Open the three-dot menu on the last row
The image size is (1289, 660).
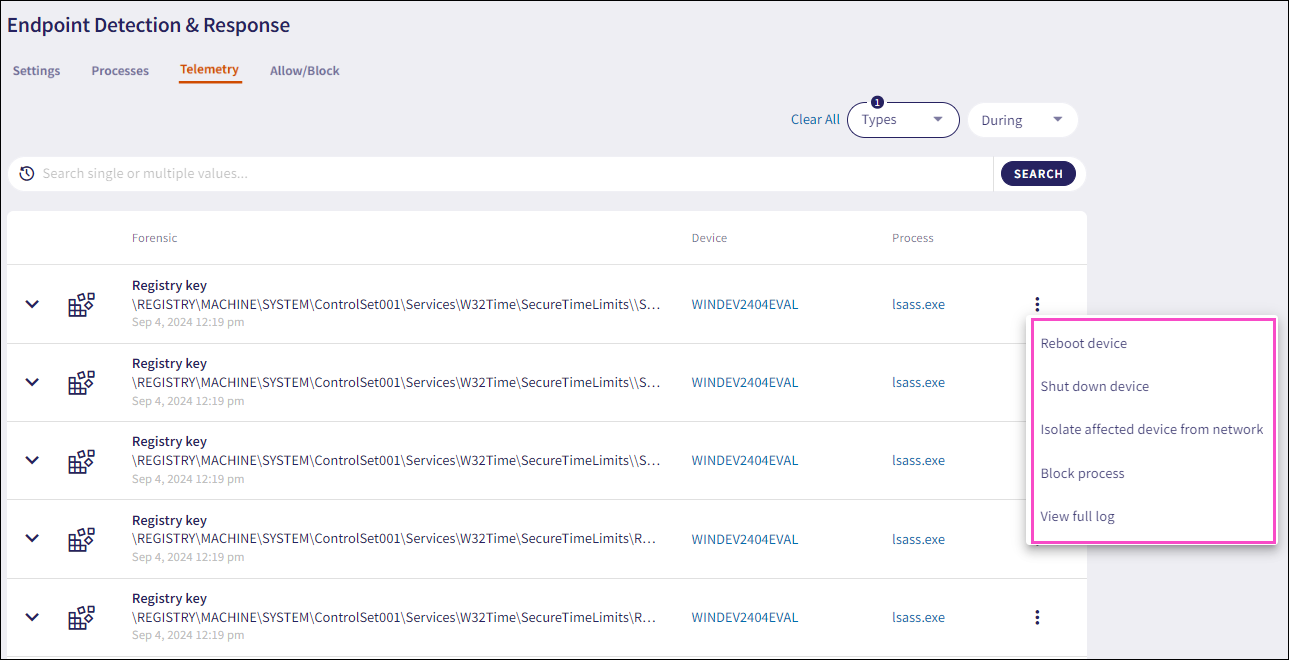(x=1037, y=617)
